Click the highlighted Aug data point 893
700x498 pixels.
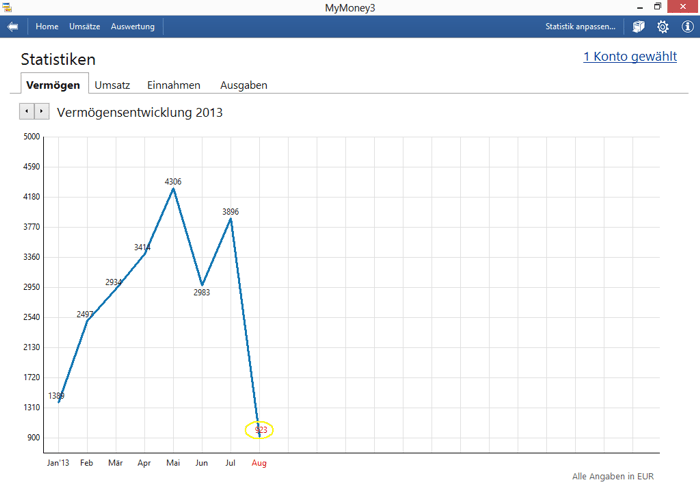(259, 431)
